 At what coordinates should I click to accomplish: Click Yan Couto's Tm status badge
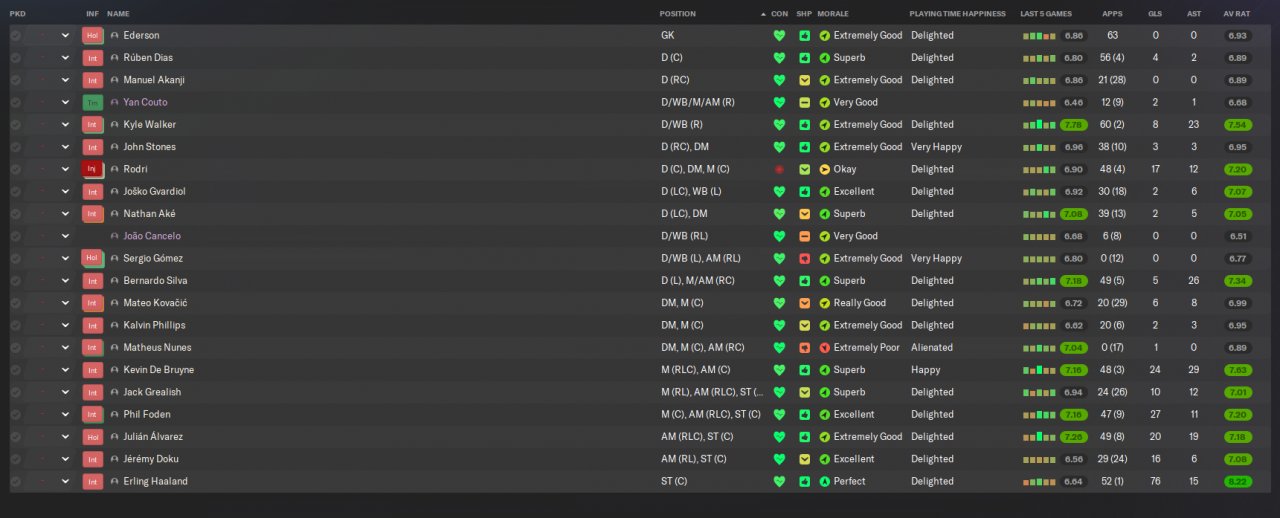tap(93, 102)
